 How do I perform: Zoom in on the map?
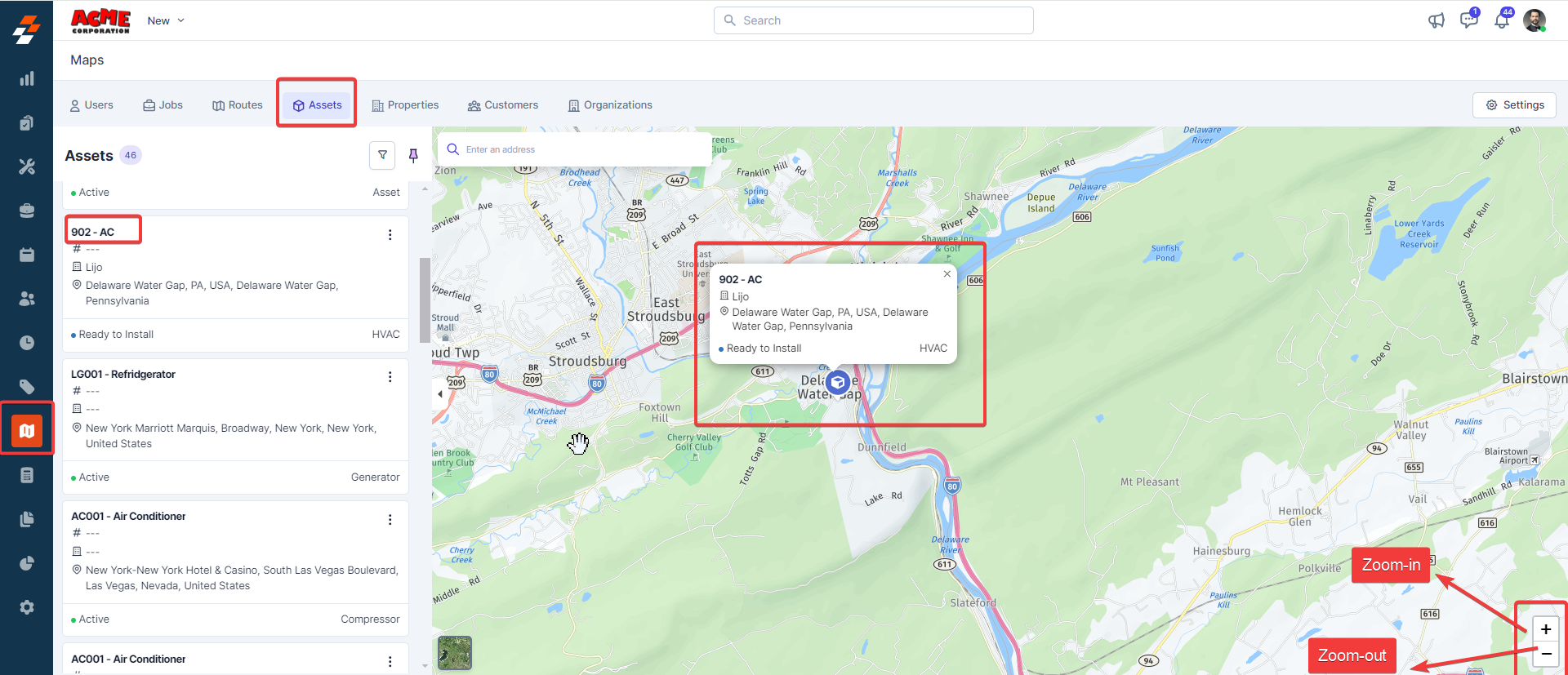click(1545, 629)
